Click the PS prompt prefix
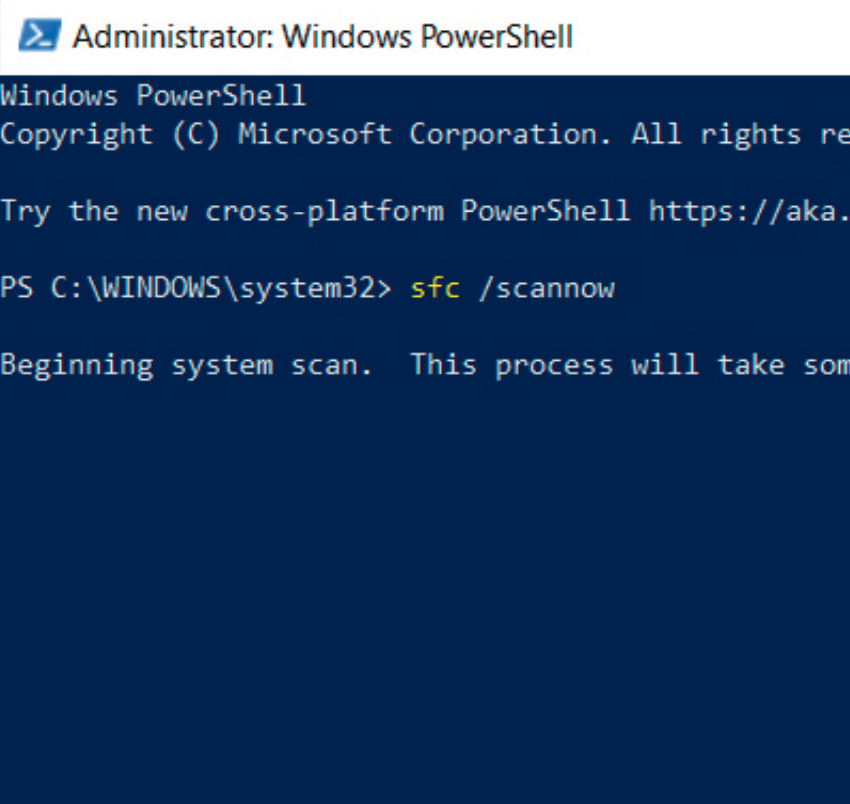This screenshot has width=850, height=804. point(16,289)
